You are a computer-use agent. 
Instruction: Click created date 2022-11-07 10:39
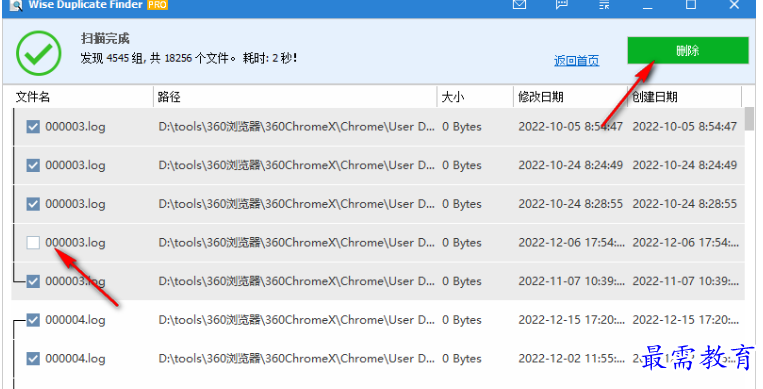pyautogui.click(x=686, y=281)
